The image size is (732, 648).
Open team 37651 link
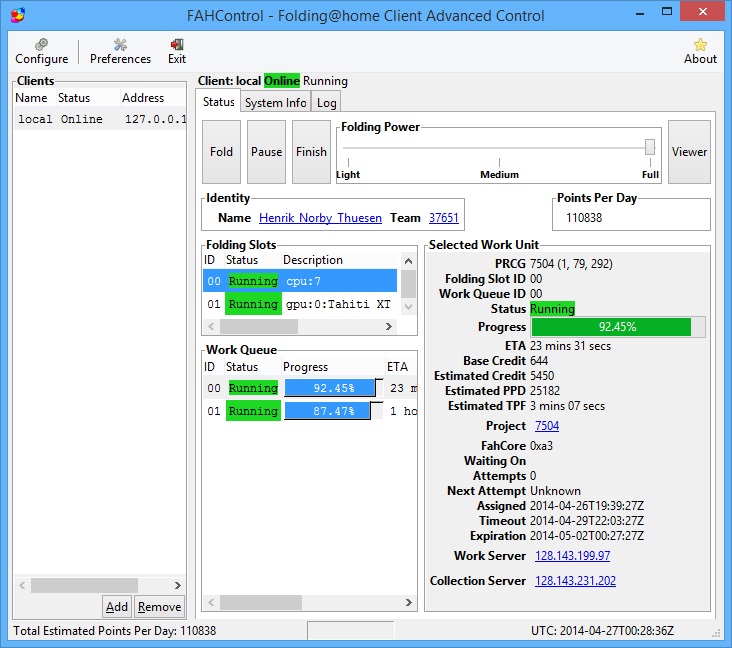[443, 218]
